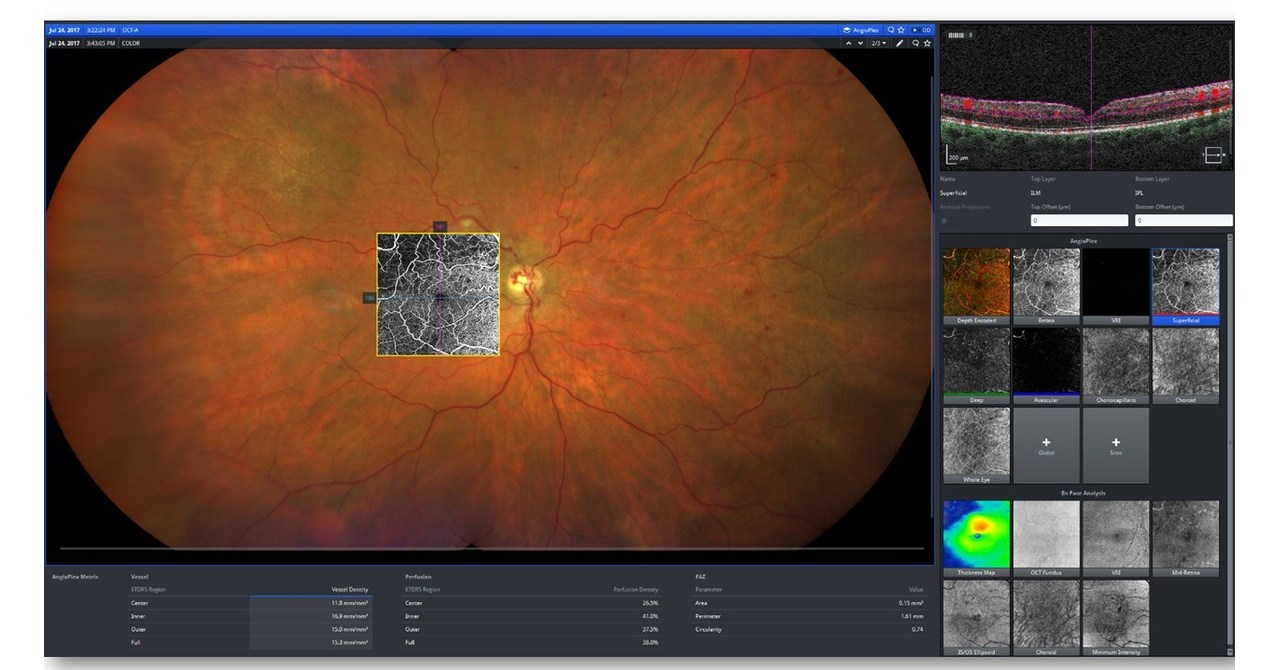
Task: Select the magnifier zoom icon on OCT-A toolbar
Action: click(x=891, y=30)
